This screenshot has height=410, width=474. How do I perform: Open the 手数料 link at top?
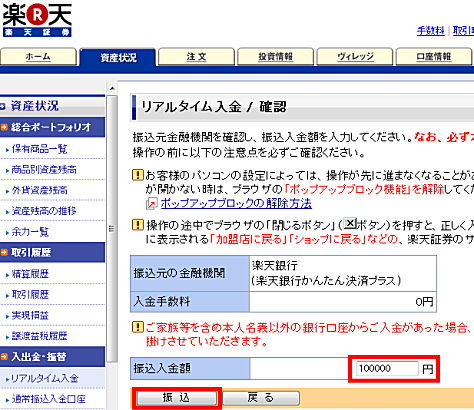430,31
